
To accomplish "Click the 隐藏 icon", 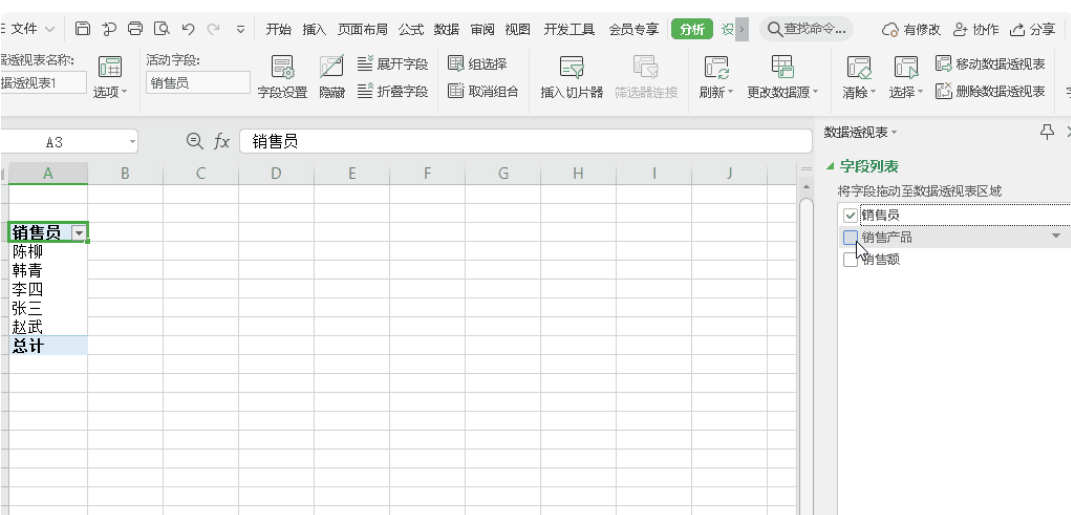I will [332, 77].
